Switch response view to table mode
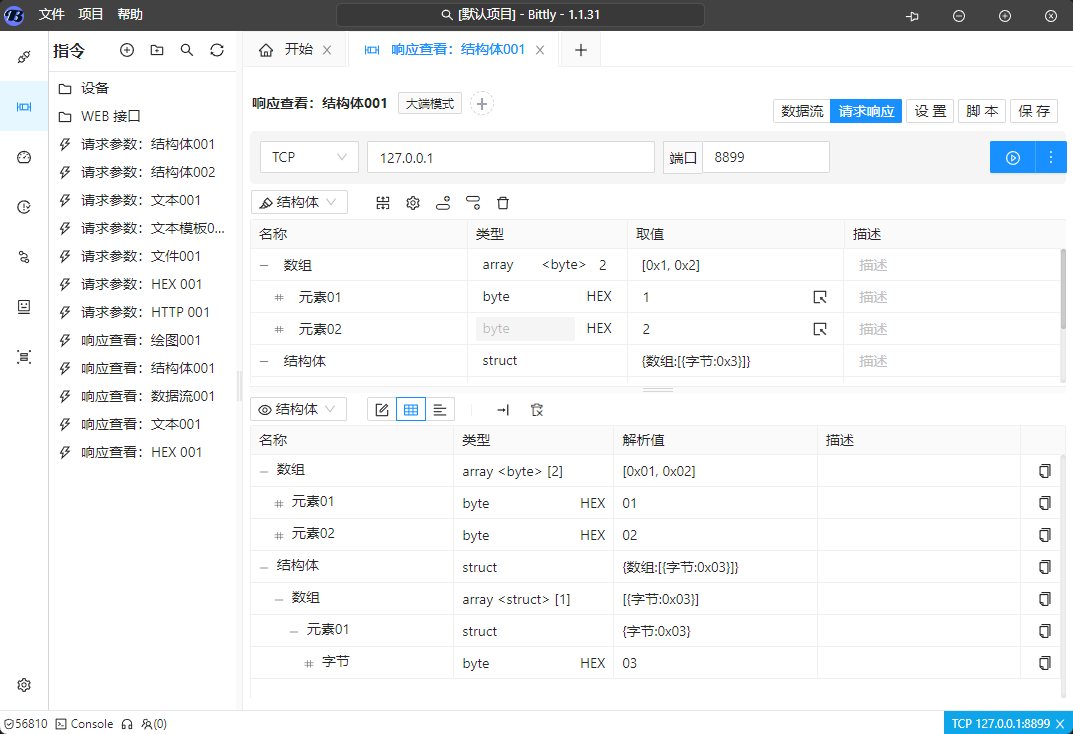Screen dimensions: 1073x734 [x=410, y=409]
